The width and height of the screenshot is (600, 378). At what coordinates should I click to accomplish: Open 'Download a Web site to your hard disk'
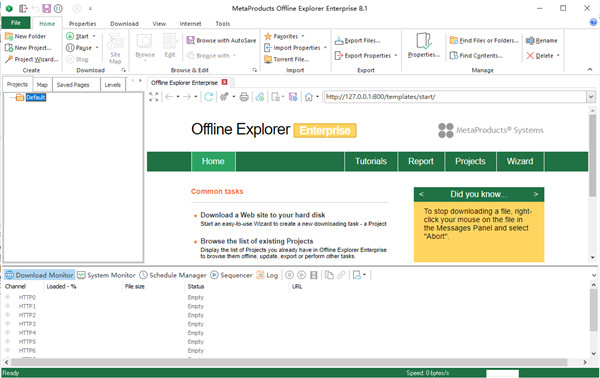pyautogui.click(x=263, y=215)
